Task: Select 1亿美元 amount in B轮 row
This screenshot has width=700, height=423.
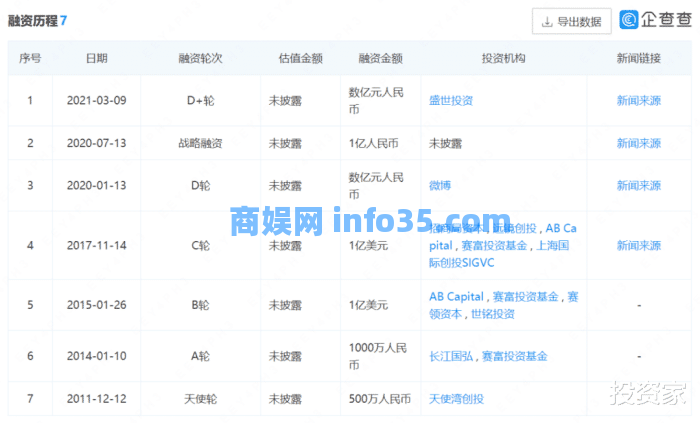Action: (368, 305)
